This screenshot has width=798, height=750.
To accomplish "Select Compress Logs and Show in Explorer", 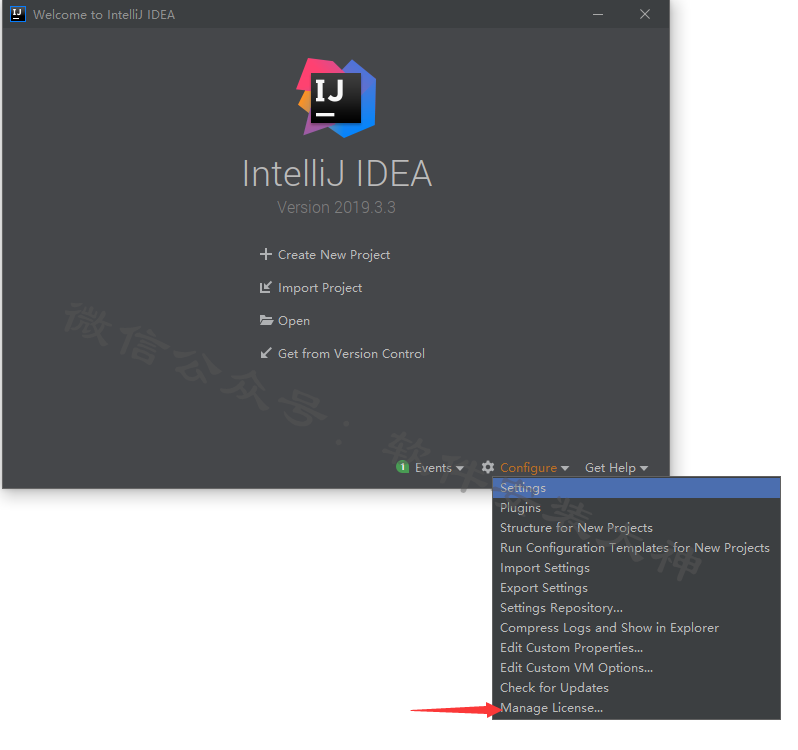I will point(636,628).
